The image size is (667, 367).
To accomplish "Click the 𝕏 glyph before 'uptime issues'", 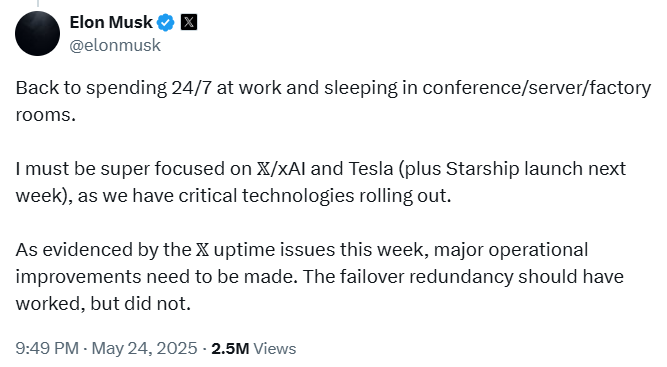I will click(x=202, y=250).
